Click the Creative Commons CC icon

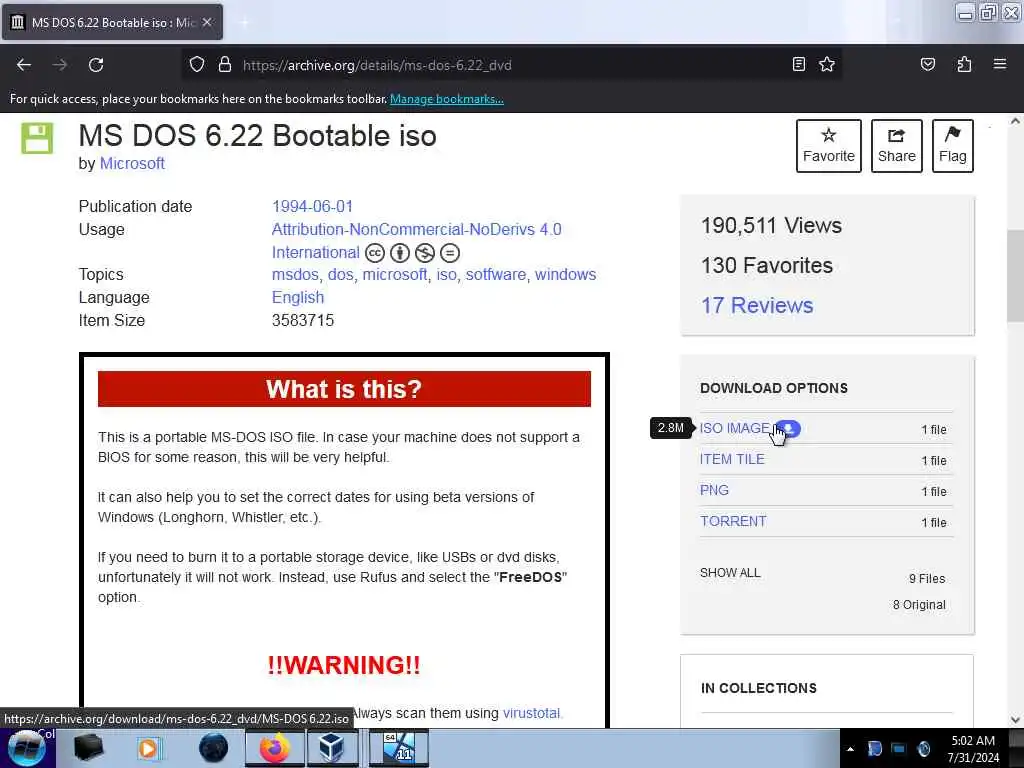(374, 253)
